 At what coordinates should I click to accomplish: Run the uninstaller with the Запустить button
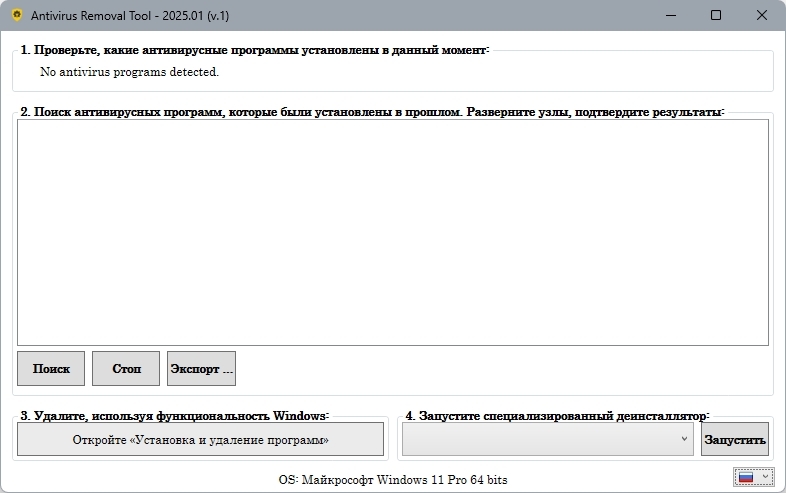tap(734, 439)
